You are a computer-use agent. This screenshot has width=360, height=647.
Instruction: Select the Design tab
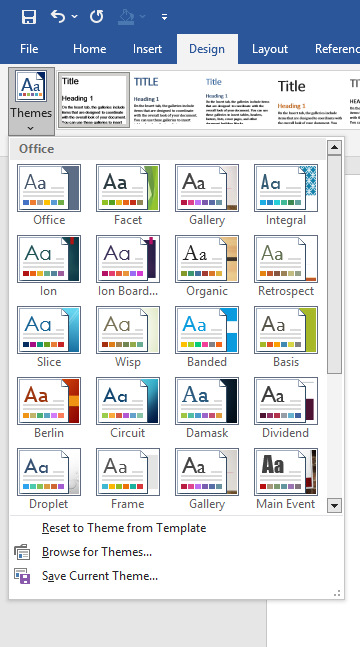coord(207,49)
